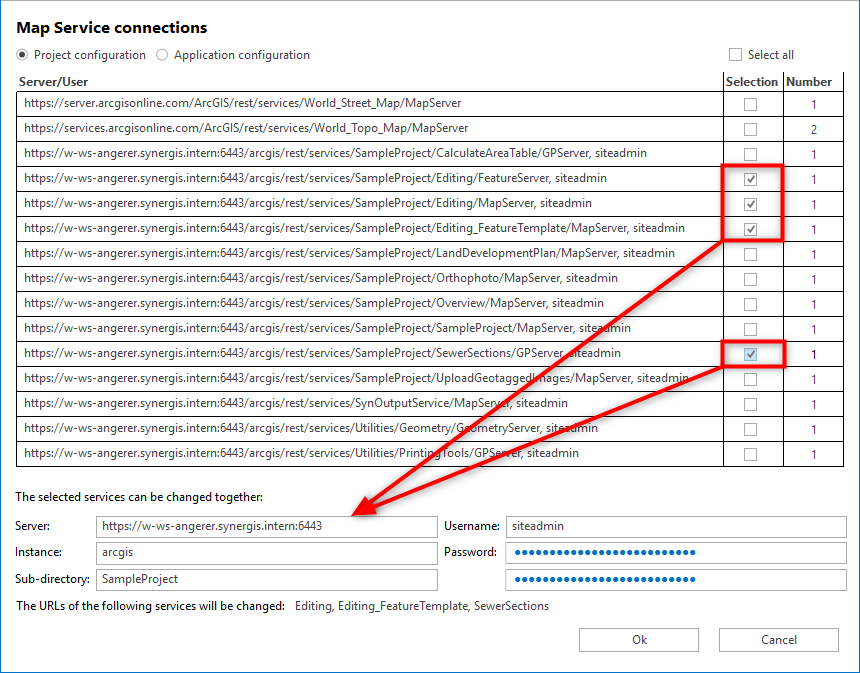
Task: Click inside the Instance input field
Action: pyautogui.click(x=265, y=553)
